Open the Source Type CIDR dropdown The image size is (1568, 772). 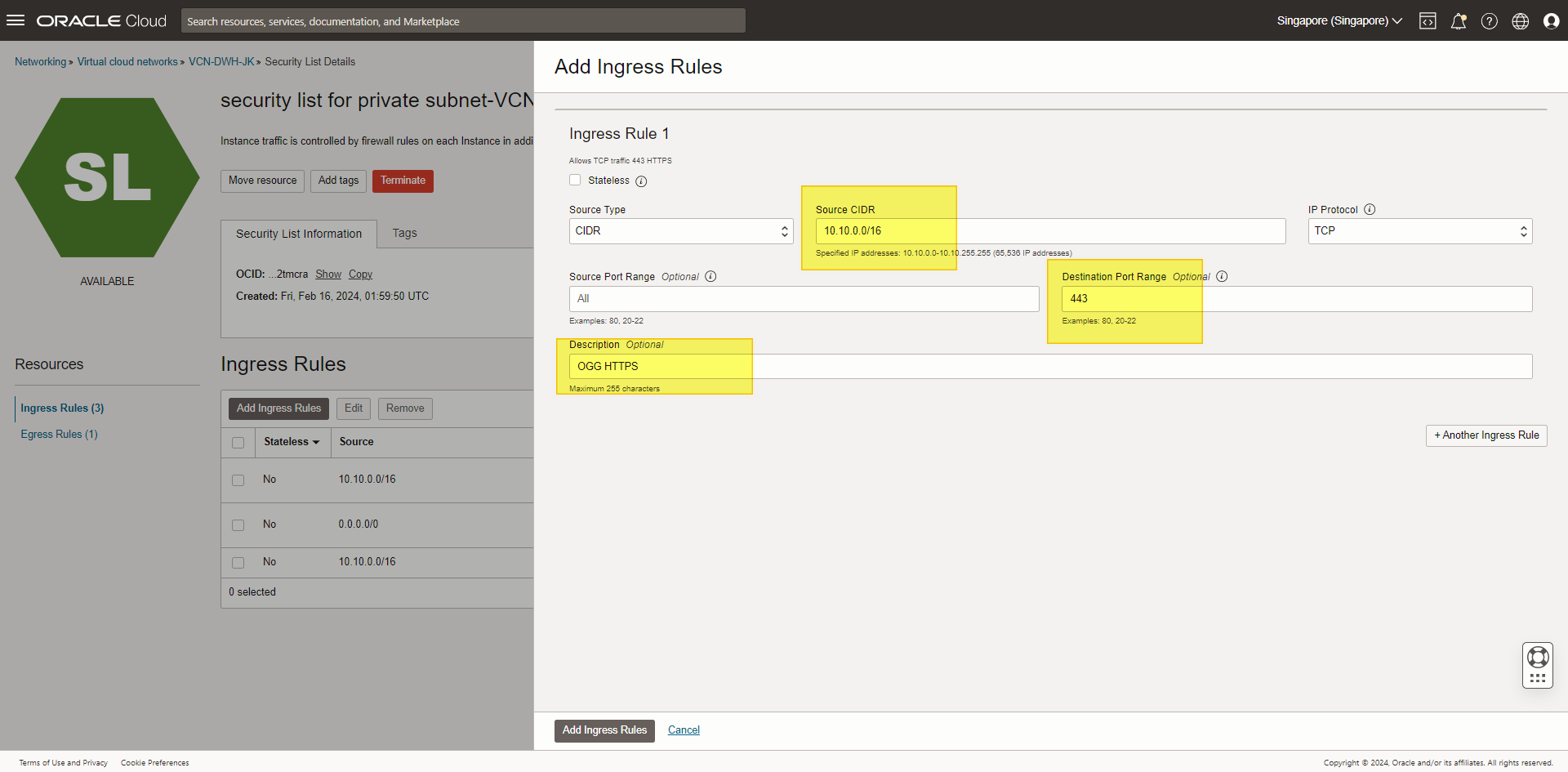(681, 231)
